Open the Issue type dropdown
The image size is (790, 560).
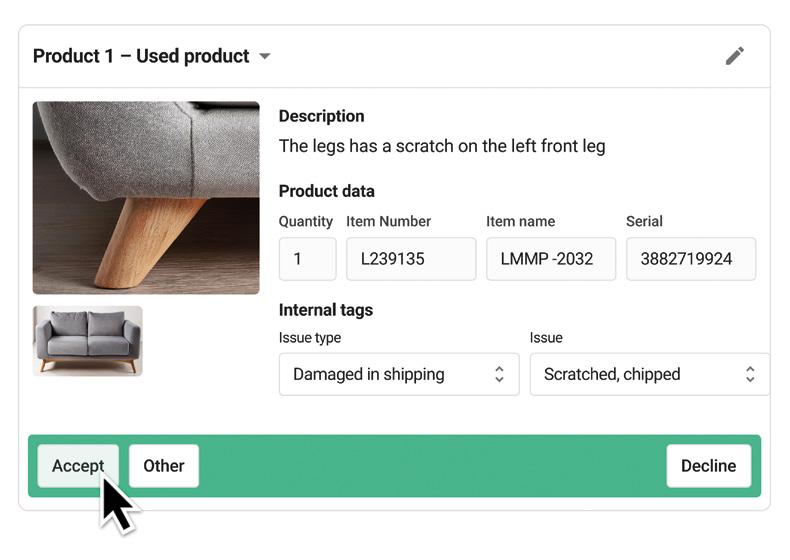pos(399,374)
